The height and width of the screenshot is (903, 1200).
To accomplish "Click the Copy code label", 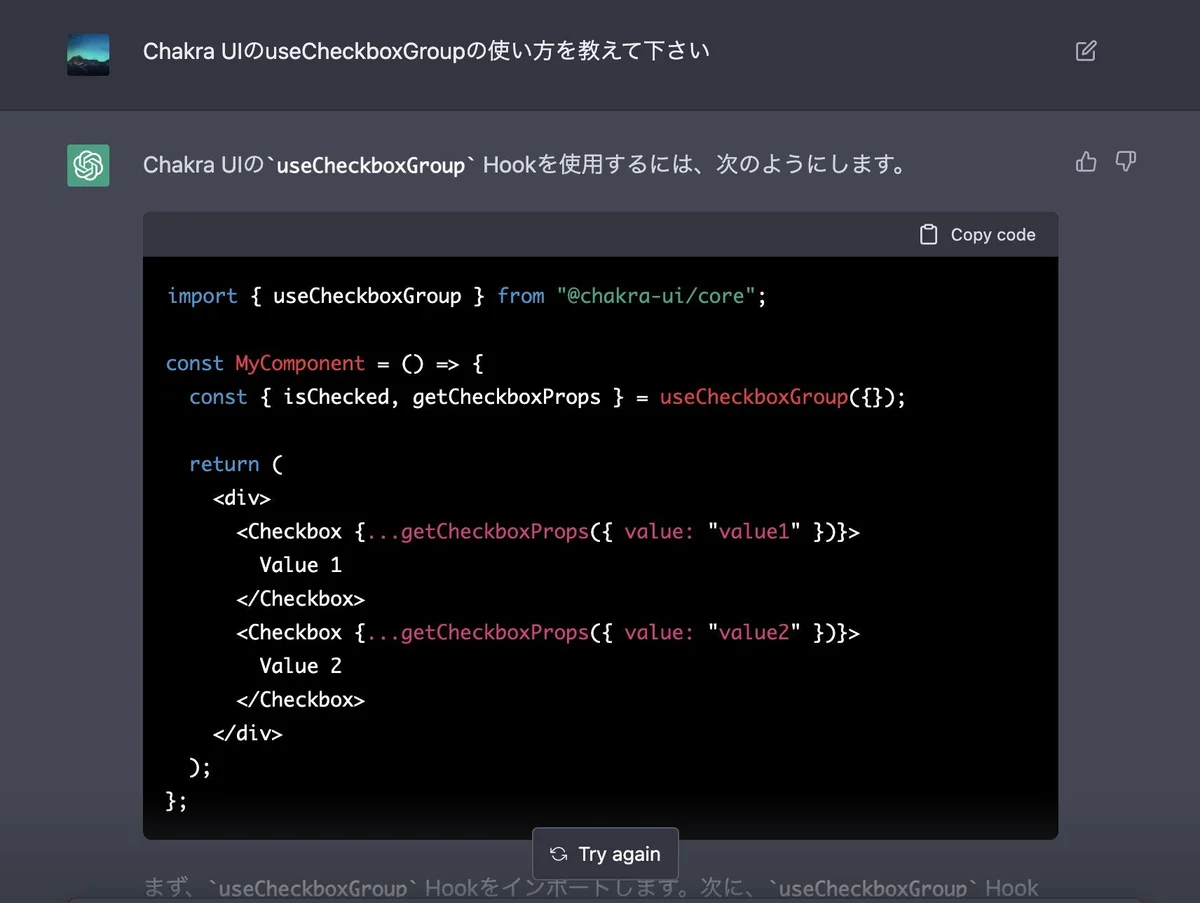I will pyautogui.click(x=993, y=234).
